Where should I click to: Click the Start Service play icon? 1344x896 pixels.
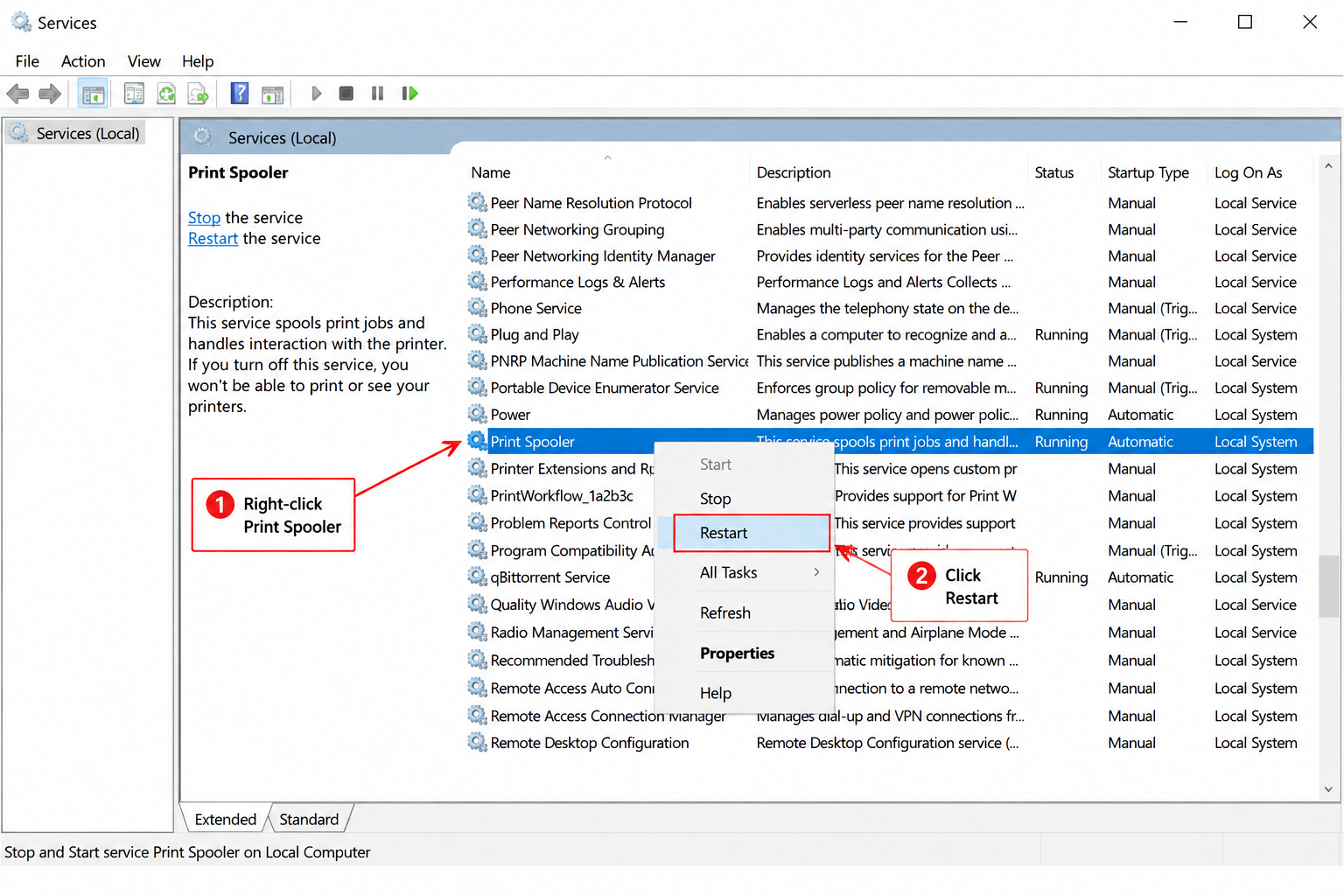[x=316, y=93]
